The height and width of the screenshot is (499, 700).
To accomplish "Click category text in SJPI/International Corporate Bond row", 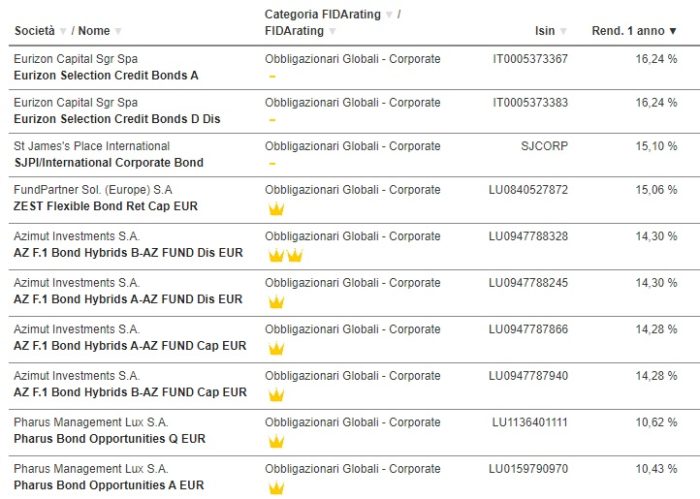I will click(352, 146).
